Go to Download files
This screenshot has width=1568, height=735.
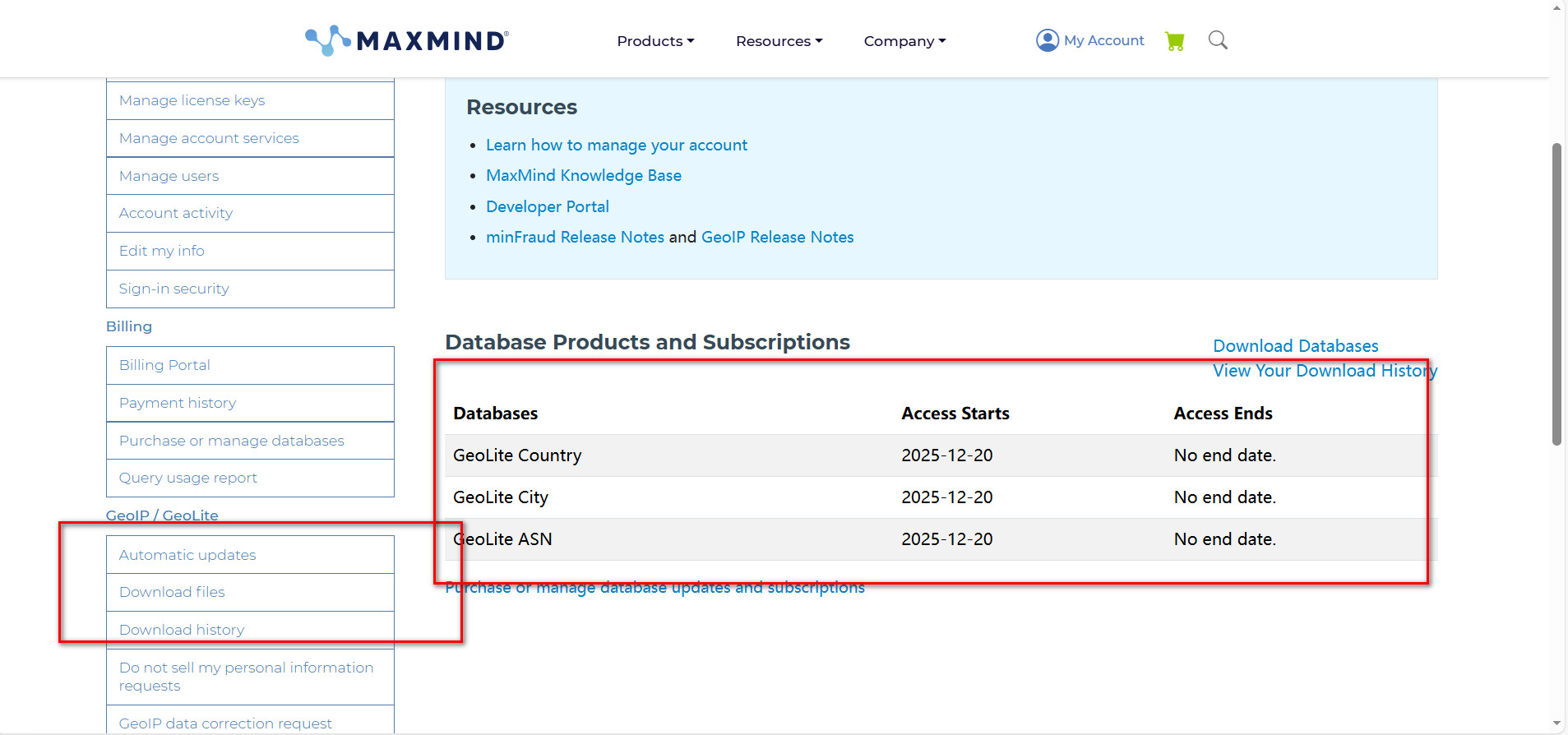coord(250,592)
